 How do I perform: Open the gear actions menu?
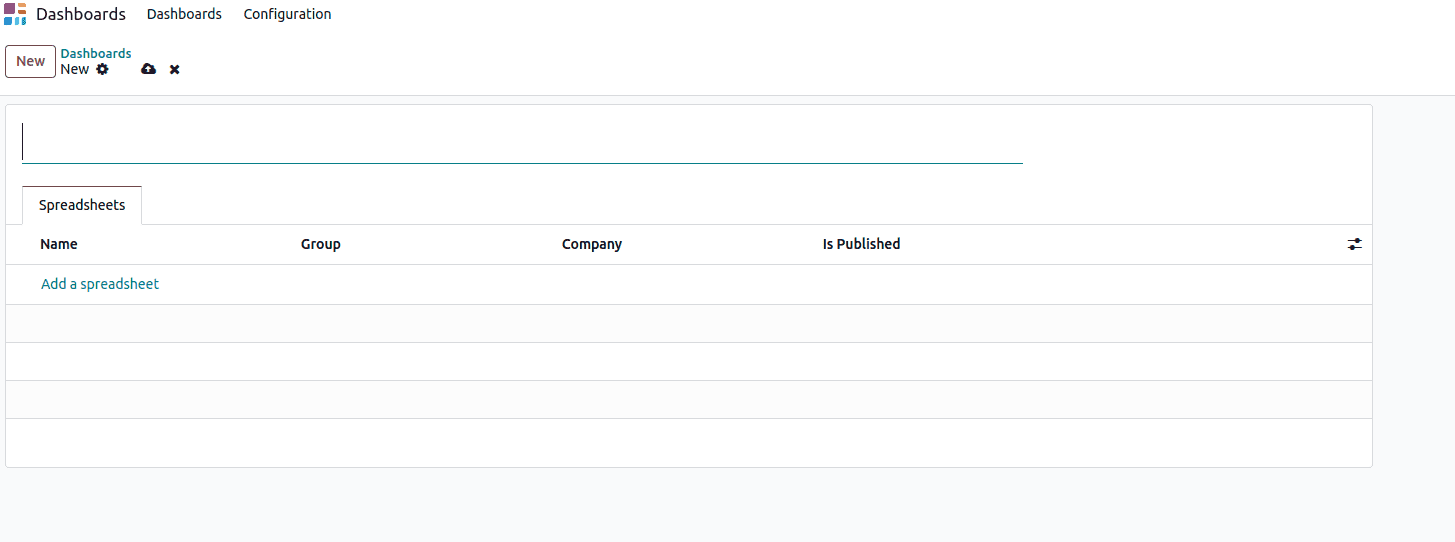(102, 69)
